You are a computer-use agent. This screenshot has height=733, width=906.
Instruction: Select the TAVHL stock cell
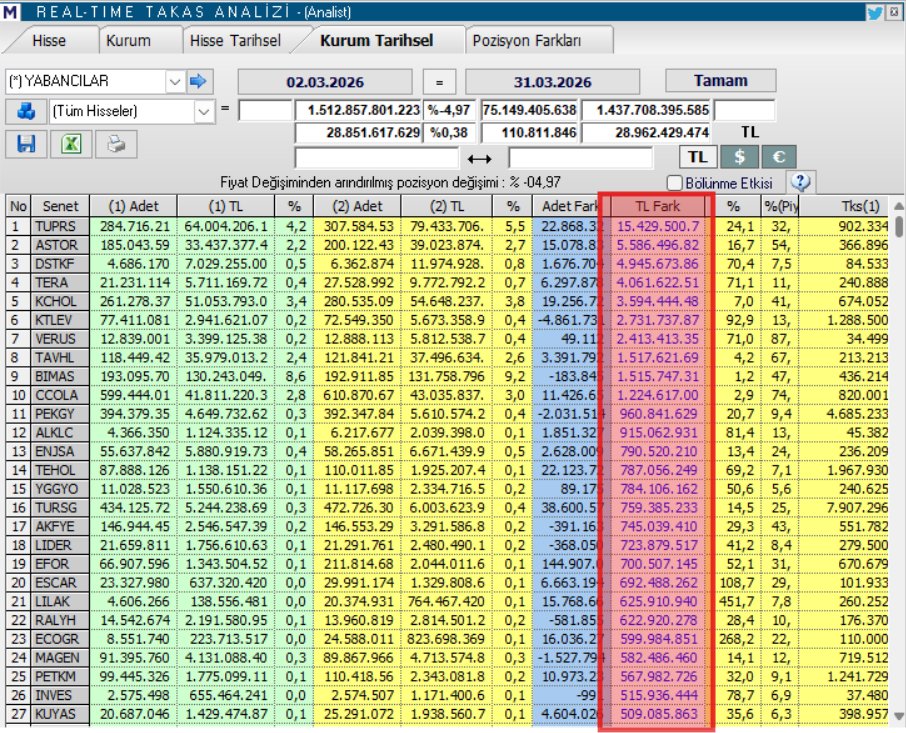coord(60,358)
